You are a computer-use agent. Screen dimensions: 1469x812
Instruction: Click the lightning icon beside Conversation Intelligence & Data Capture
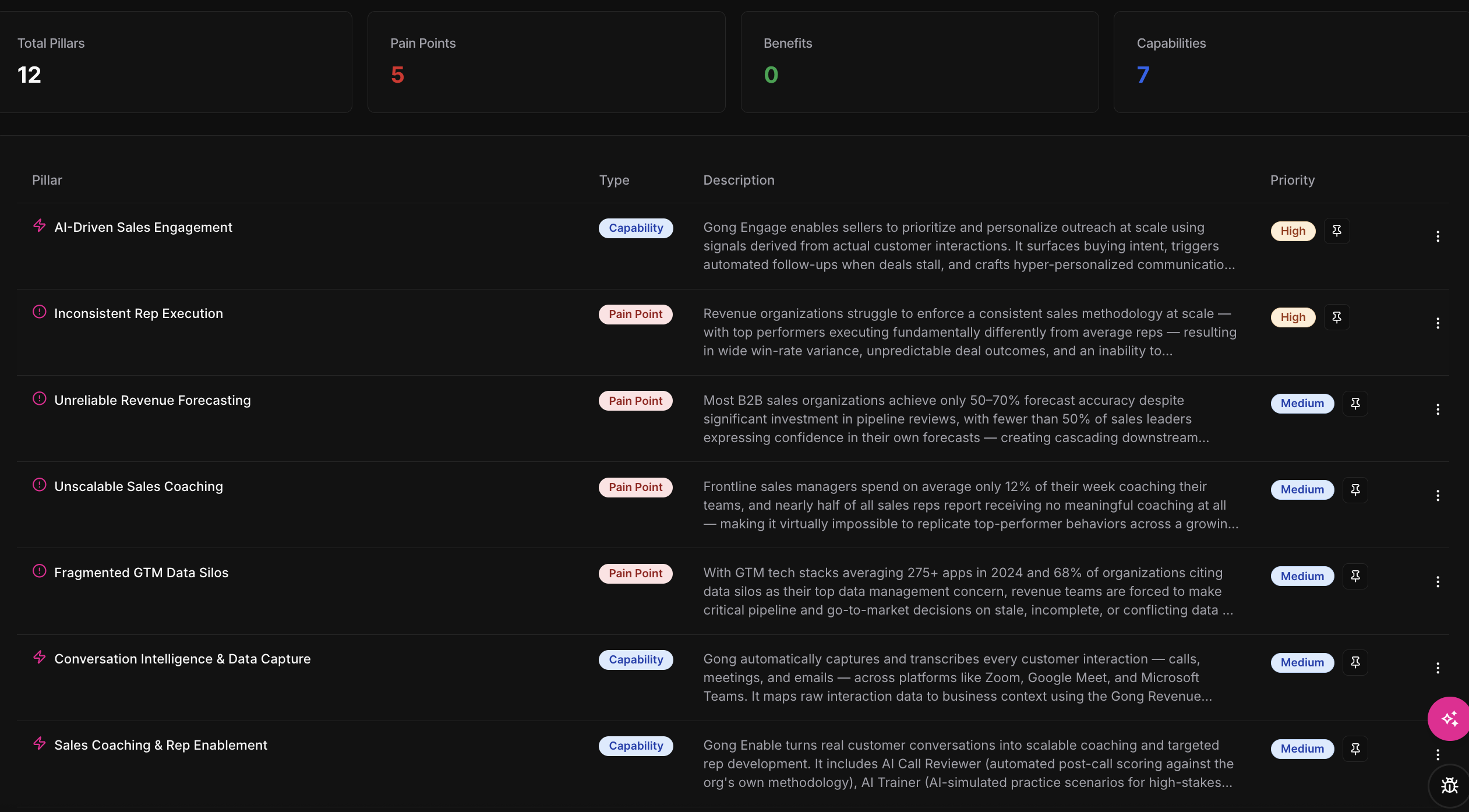(39, 657)
